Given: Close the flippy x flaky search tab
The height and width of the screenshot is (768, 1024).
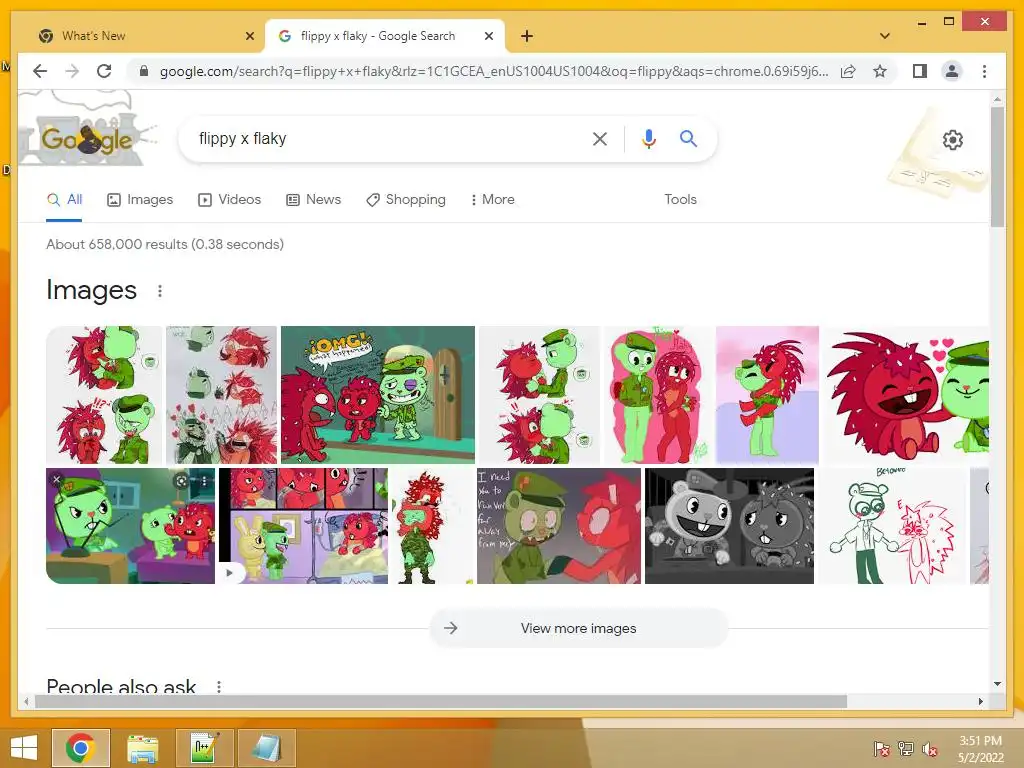Looking at the screenshot, I should [x=488, y=36].
